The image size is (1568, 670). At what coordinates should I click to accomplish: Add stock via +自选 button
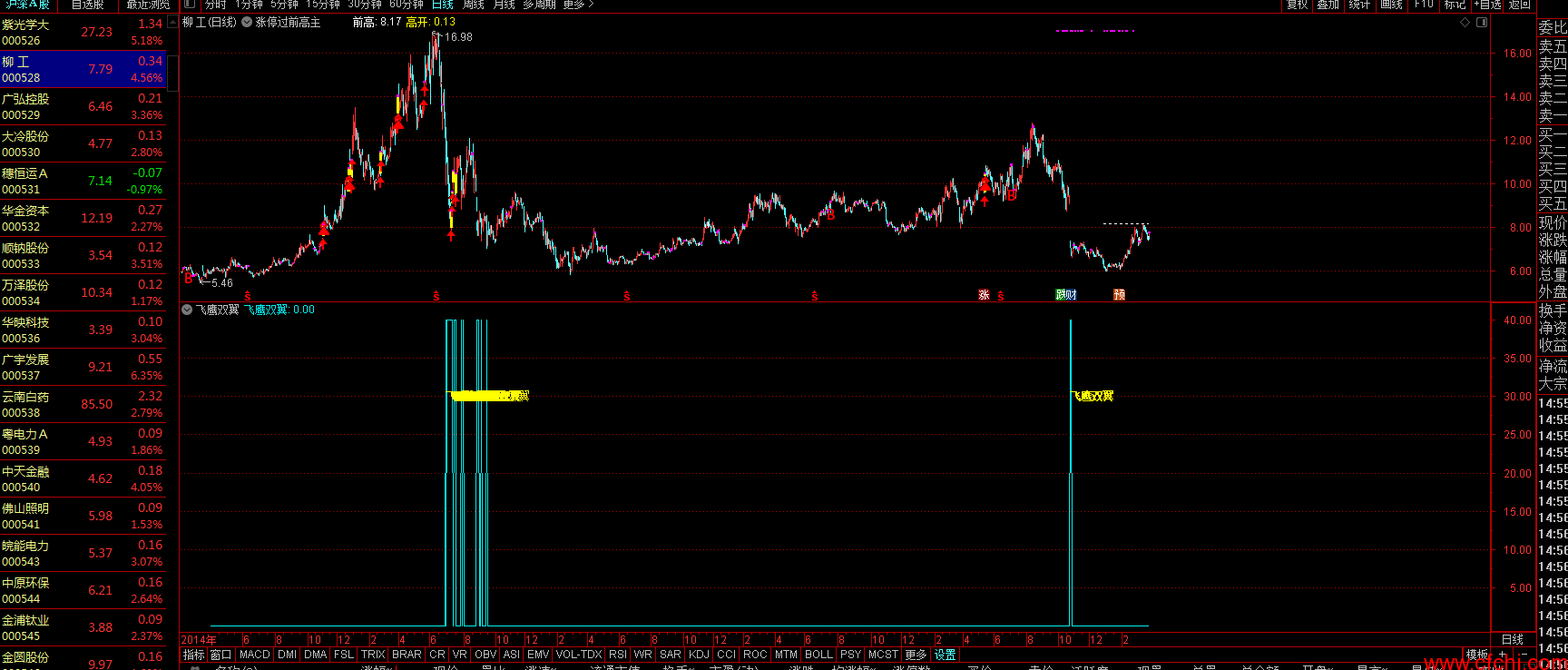[x=1488, y=5]
